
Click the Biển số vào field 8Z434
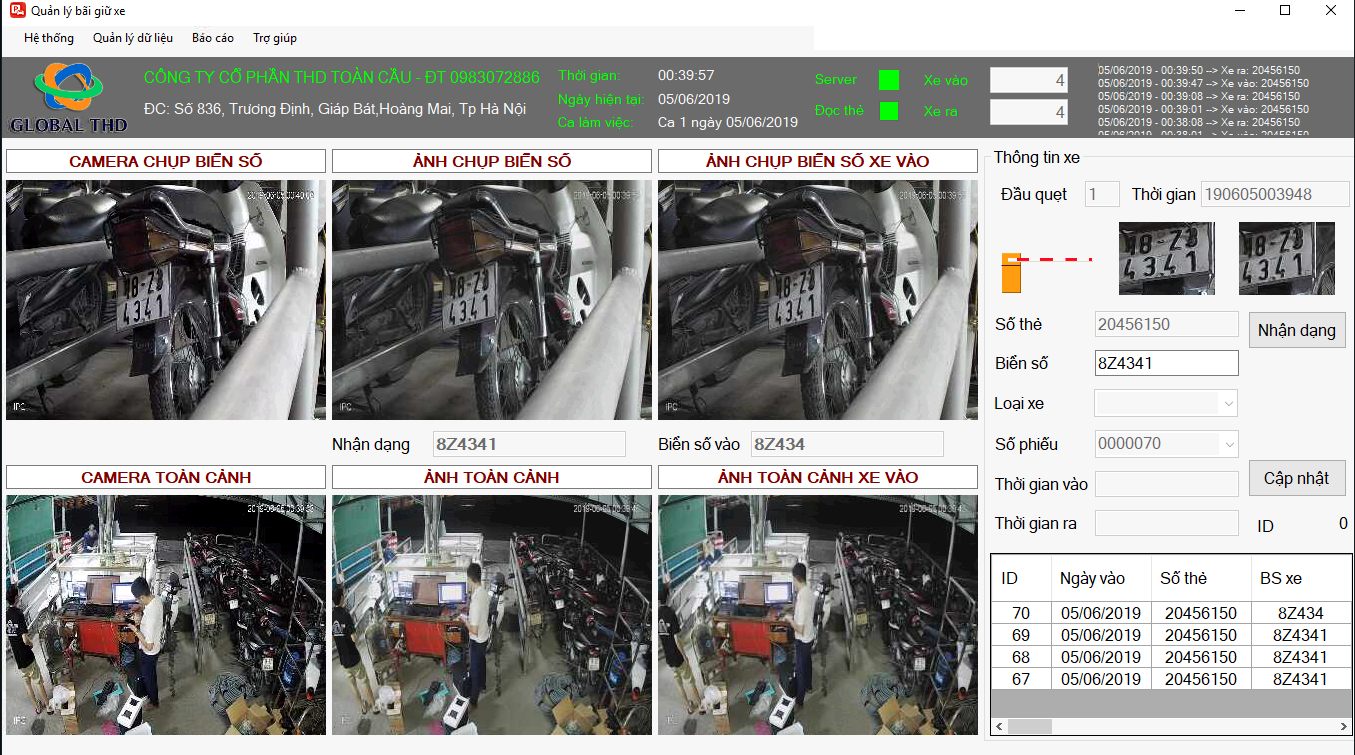pyautogui.click(x=847, y=444)
